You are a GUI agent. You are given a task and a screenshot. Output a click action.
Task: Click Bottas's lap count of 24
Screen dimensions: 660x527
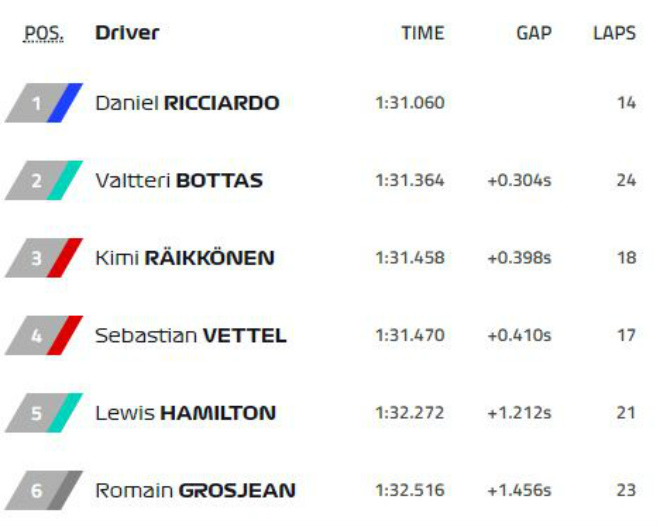(626, 181)
